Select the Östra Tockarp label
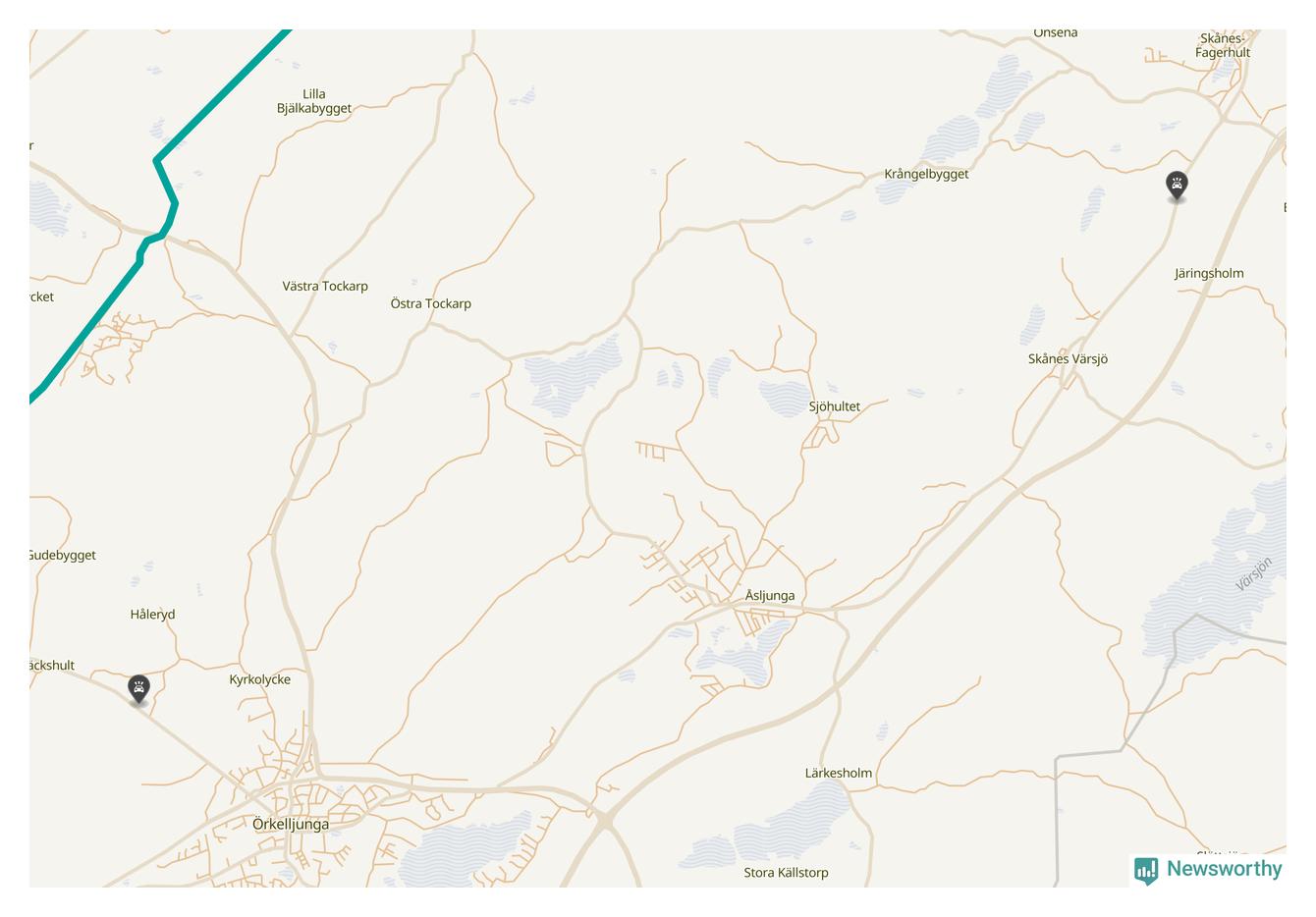Viewport: 1316px width, 917px height. tap(430, 303)
